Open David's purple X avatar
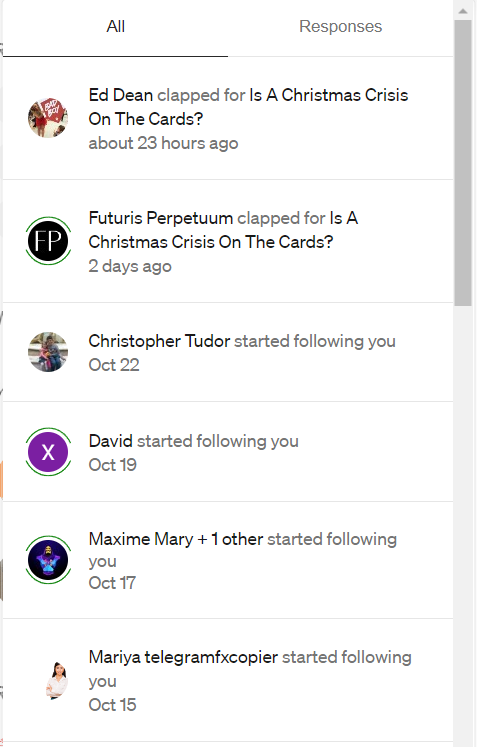Image resolution: width=477 pixels, height=747 pixels. [x=48, y=452]
